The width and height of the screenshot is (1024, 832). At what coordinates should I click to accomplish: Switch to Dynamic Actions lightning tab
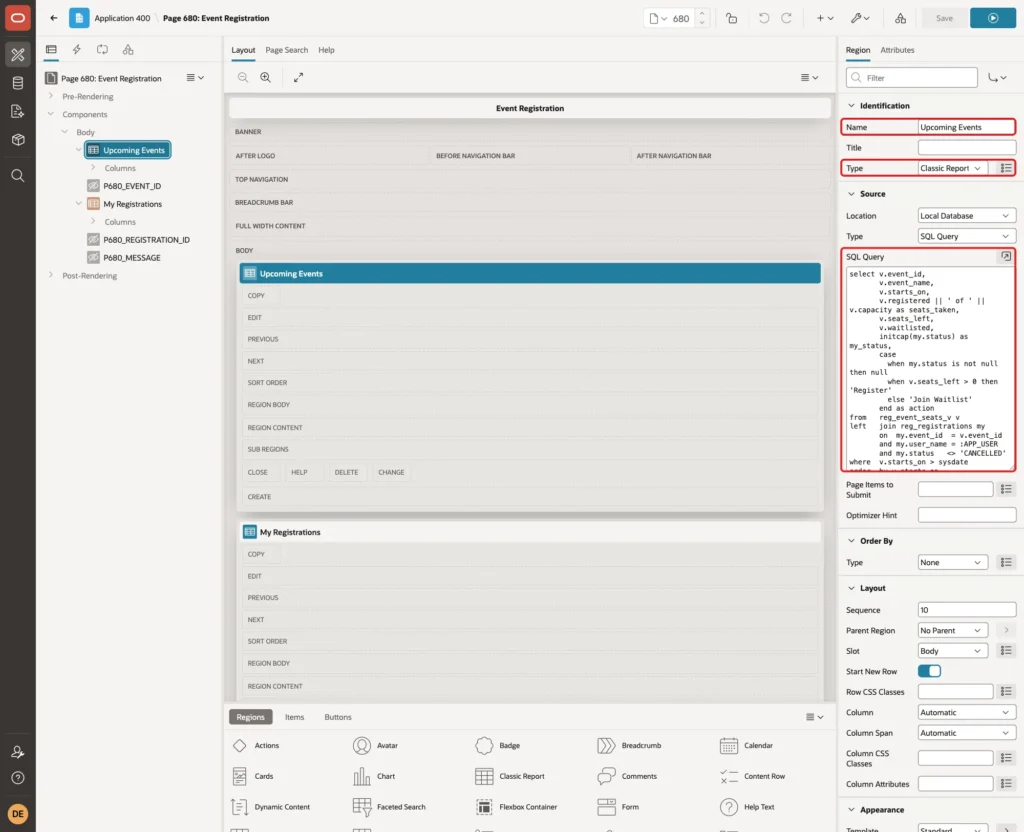(76, 50)
